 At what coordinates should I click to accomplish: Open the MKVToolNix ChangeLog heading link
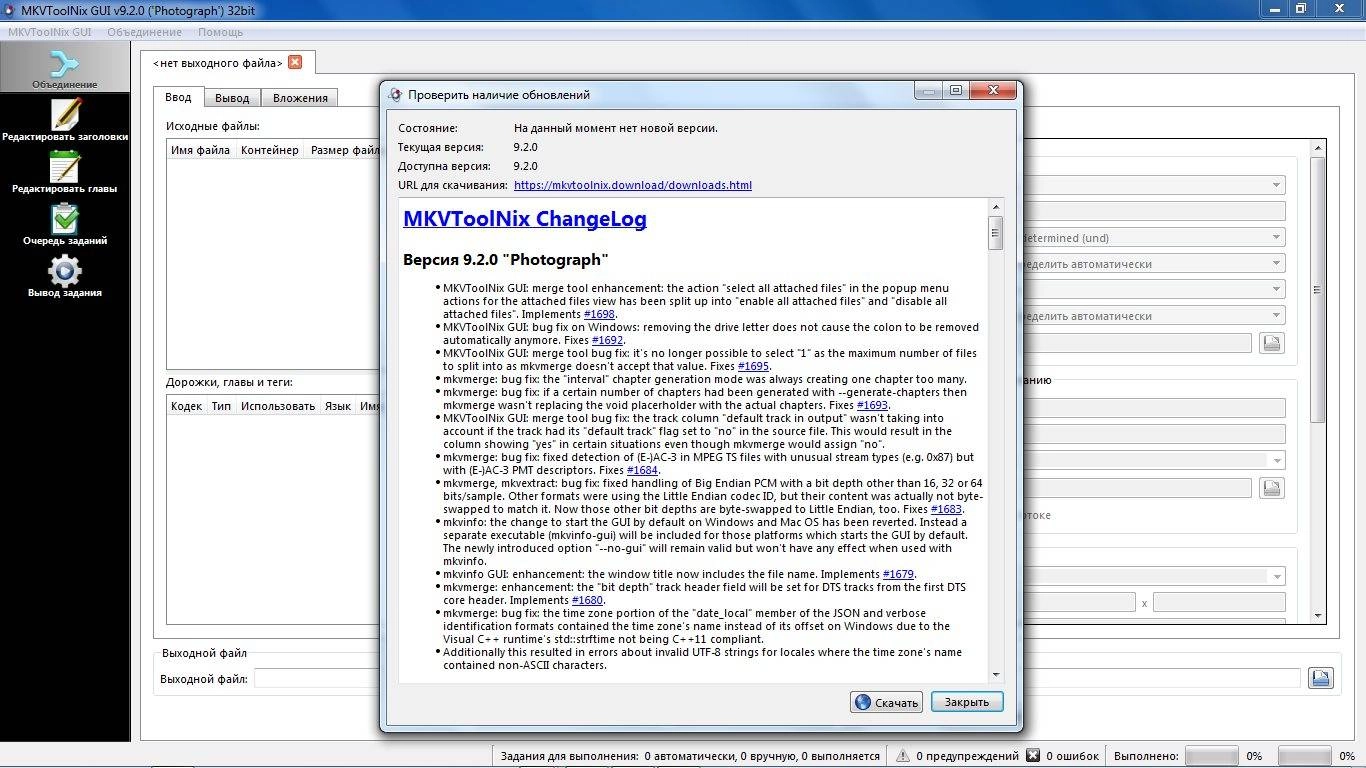525,219
